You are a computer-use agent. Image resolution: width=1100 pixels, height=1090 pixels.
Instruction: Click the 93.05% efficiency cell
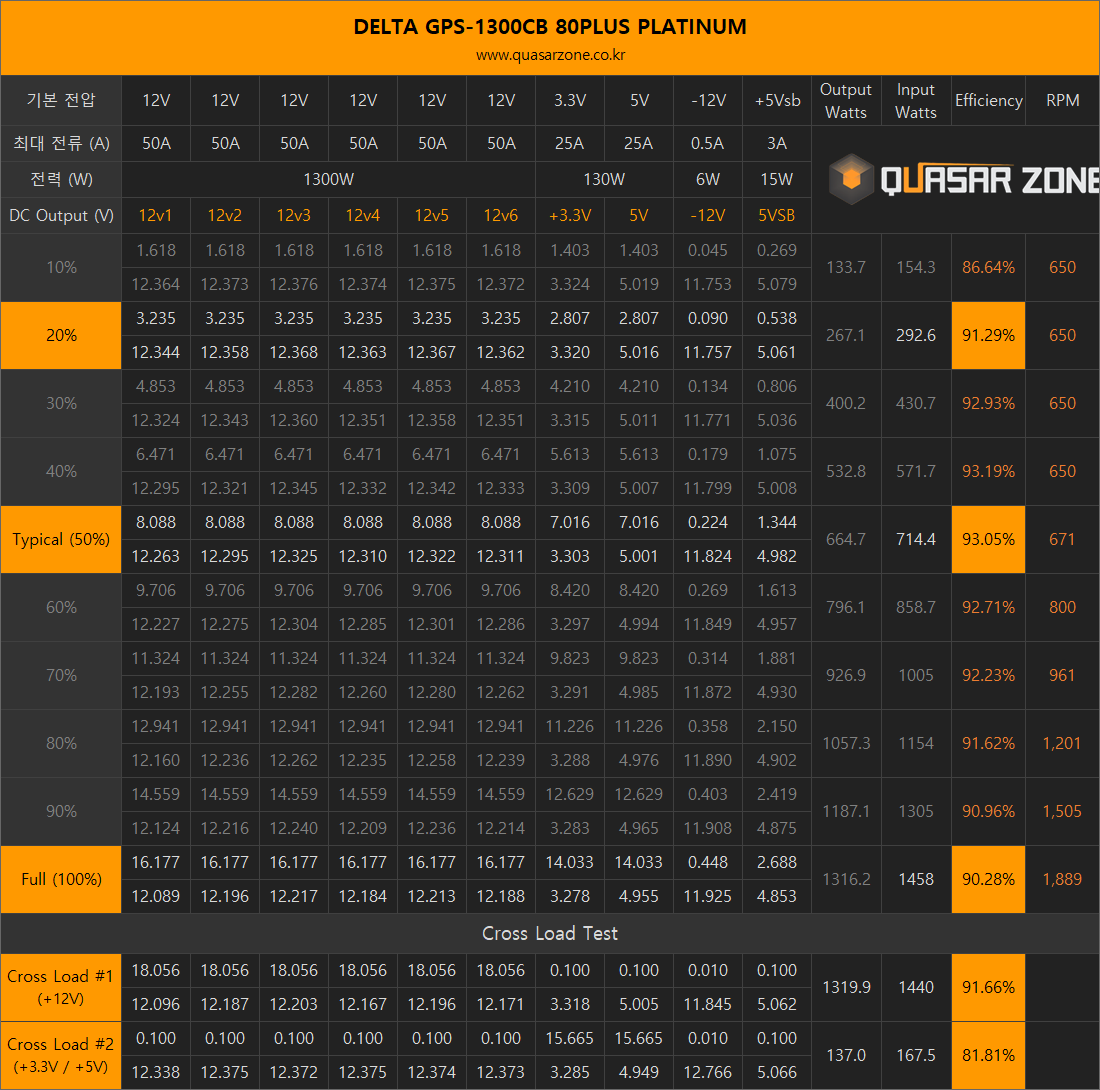coord(988,539)
